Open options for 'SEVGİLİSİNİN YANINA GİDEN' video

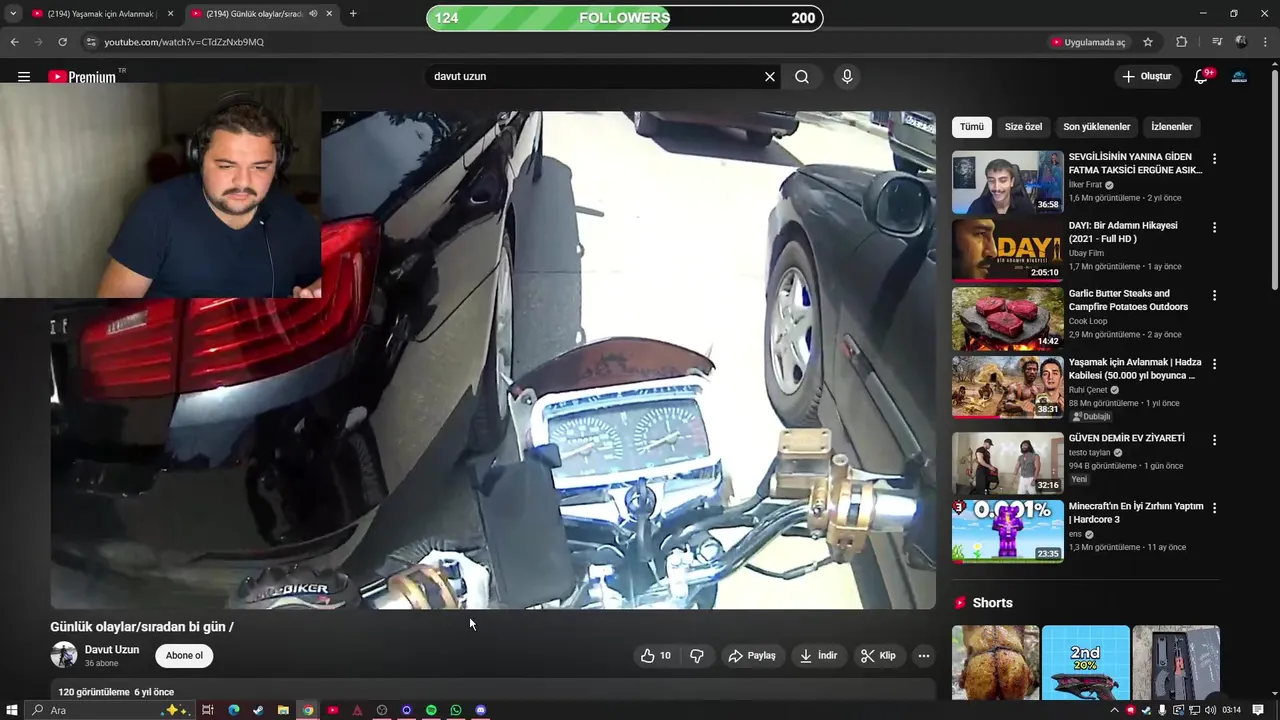click(x=1214, y=159)
